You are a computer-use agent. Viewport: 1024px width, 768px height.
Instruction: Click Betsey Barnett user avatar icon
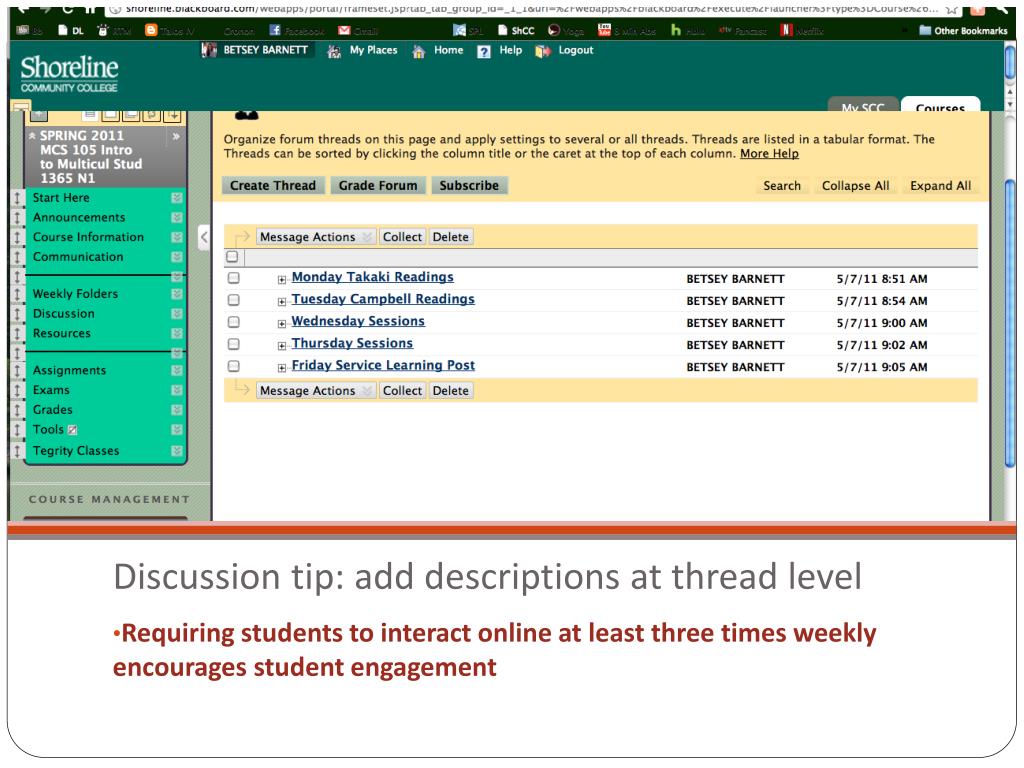coord(209,50)
